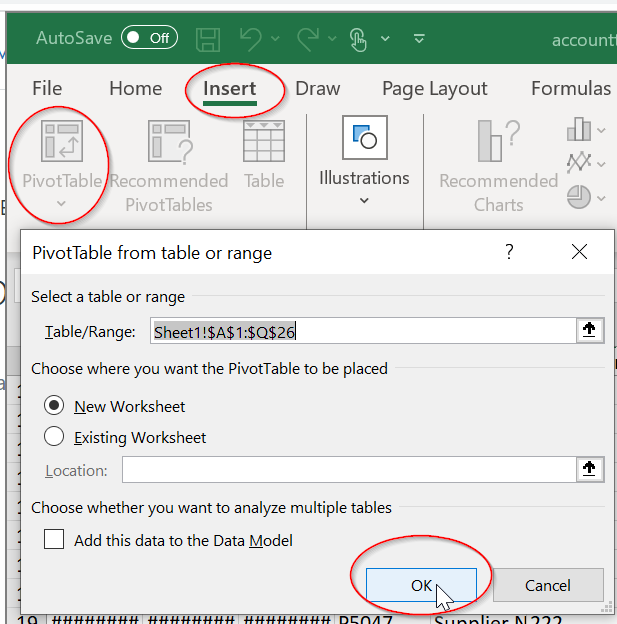The height and width of the screenshot is (624, 617).
Task: Select the New Worksheet radio button
Action: (x=54, y=406)
